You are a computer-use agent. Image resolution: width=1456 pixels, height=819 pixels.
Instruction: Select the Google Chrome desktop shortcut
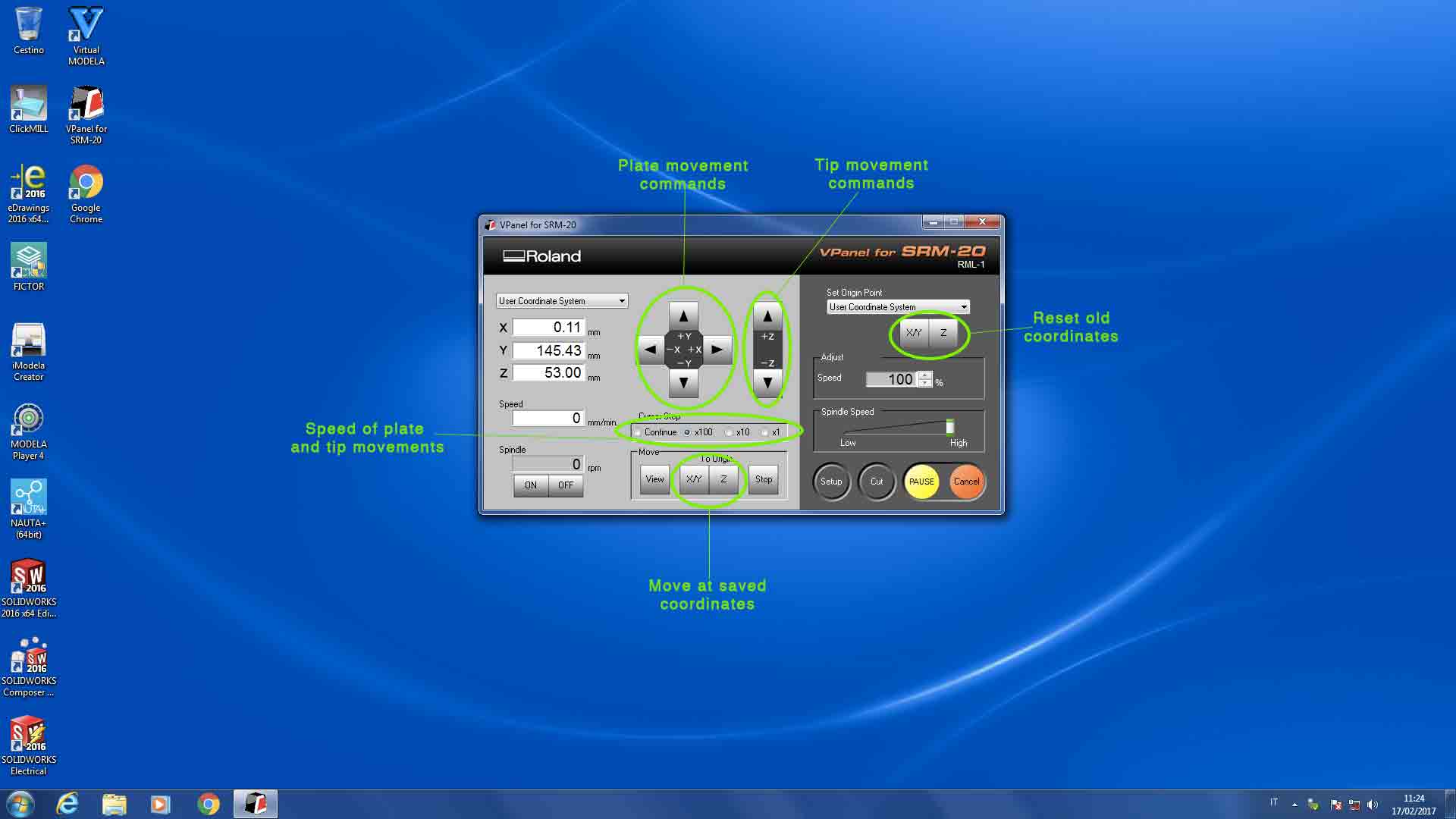[86, 193]
